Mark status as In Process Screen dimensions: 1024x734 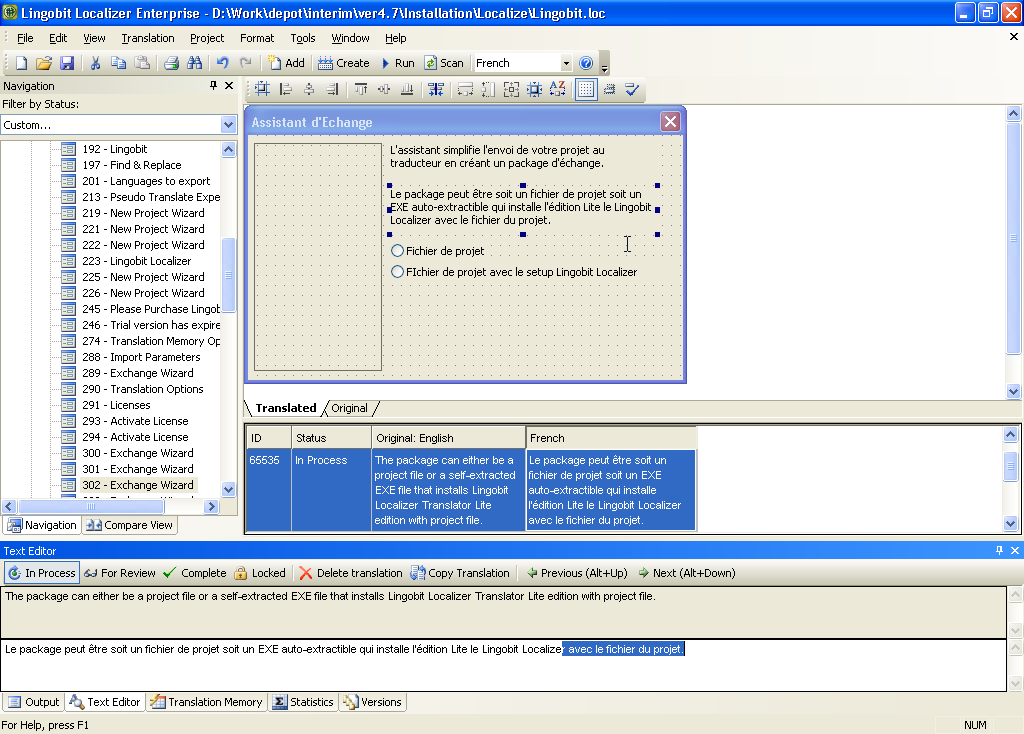(42, 573)
